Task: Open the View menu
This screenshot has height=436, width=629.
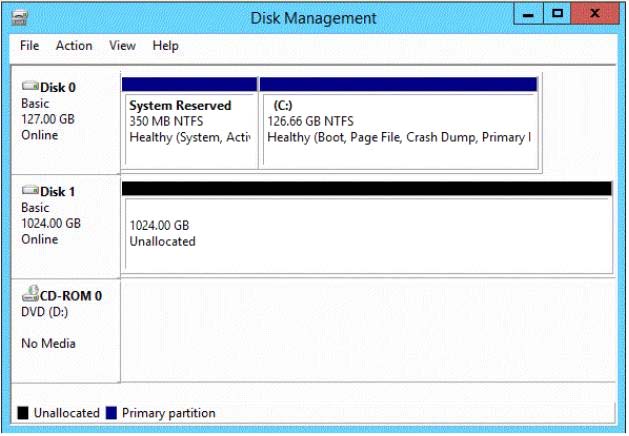Action: click(x=122, y=46)
